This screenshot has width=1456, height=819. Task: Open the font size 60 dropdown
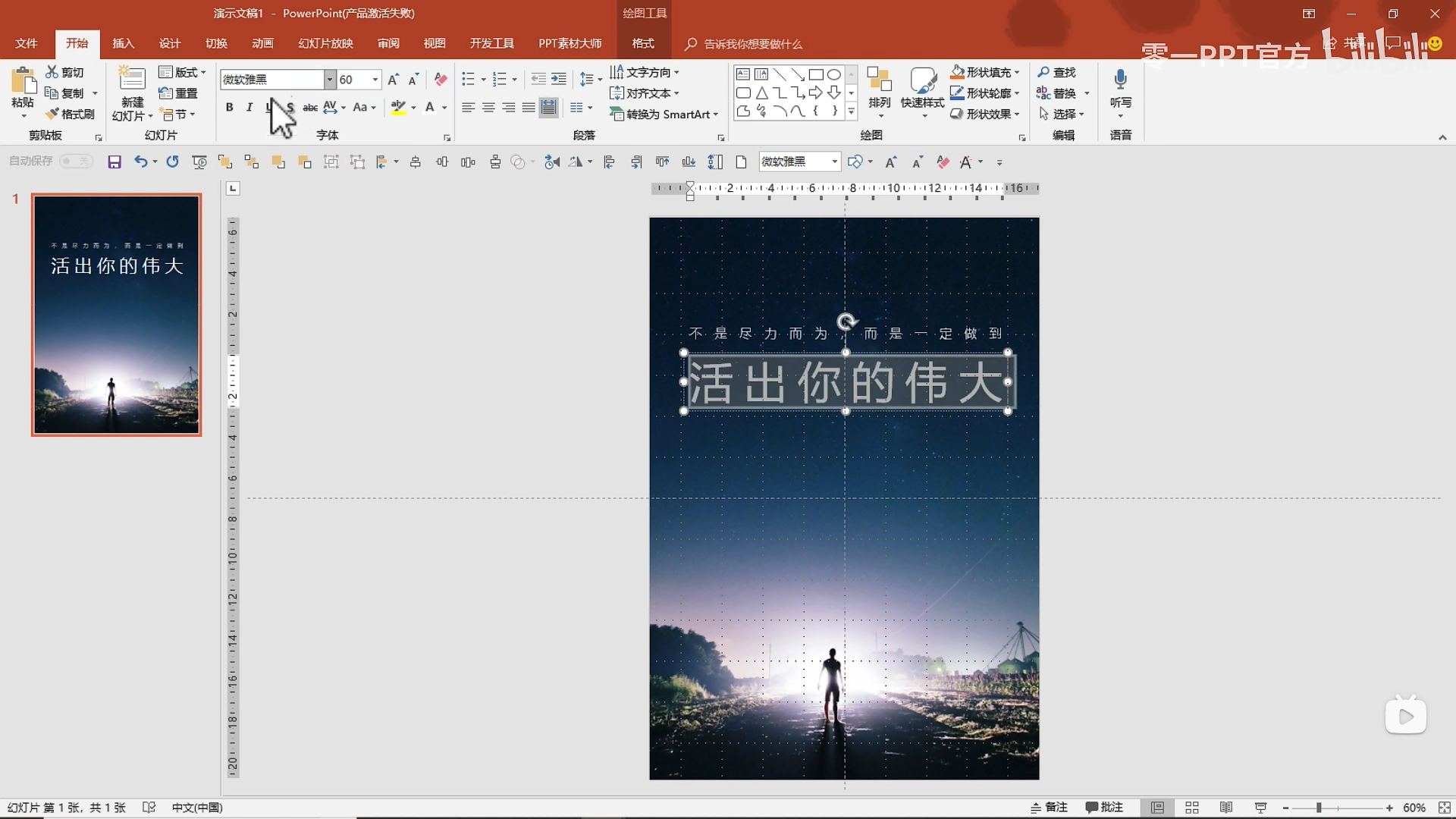[375, 80]
